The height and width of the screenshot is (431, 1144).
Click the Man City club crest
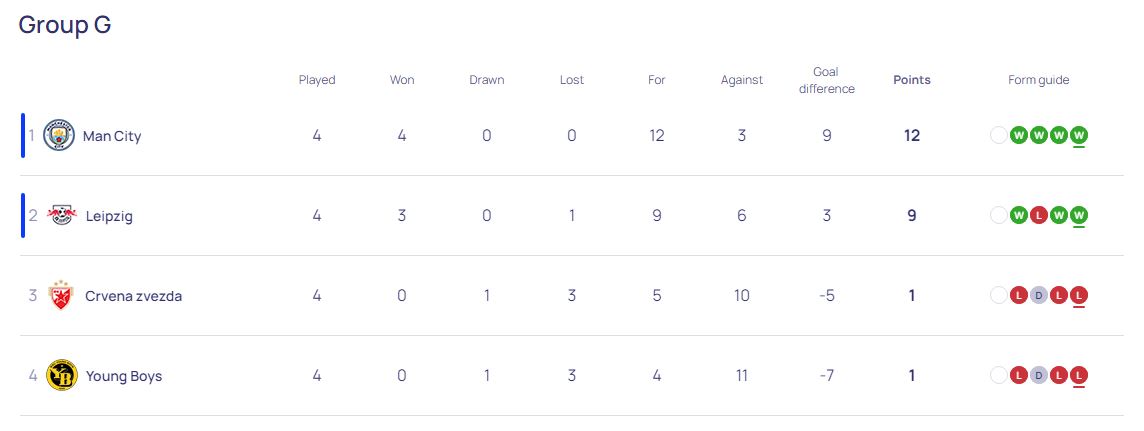click(x=60, y=135)
